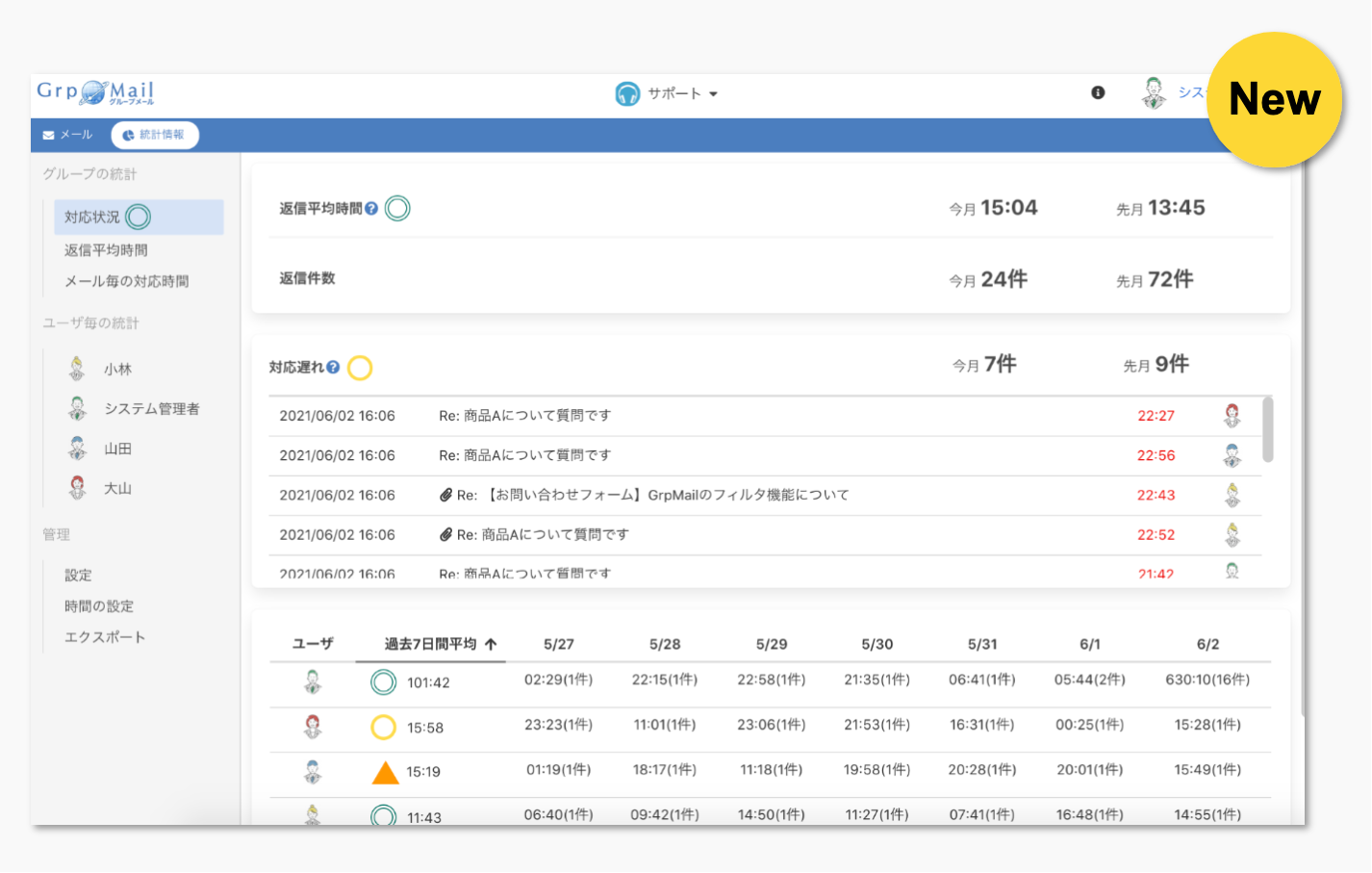
Task: Click paperclip icon on GrpMailのフィルタ機能 row
Action: point(445,496)
